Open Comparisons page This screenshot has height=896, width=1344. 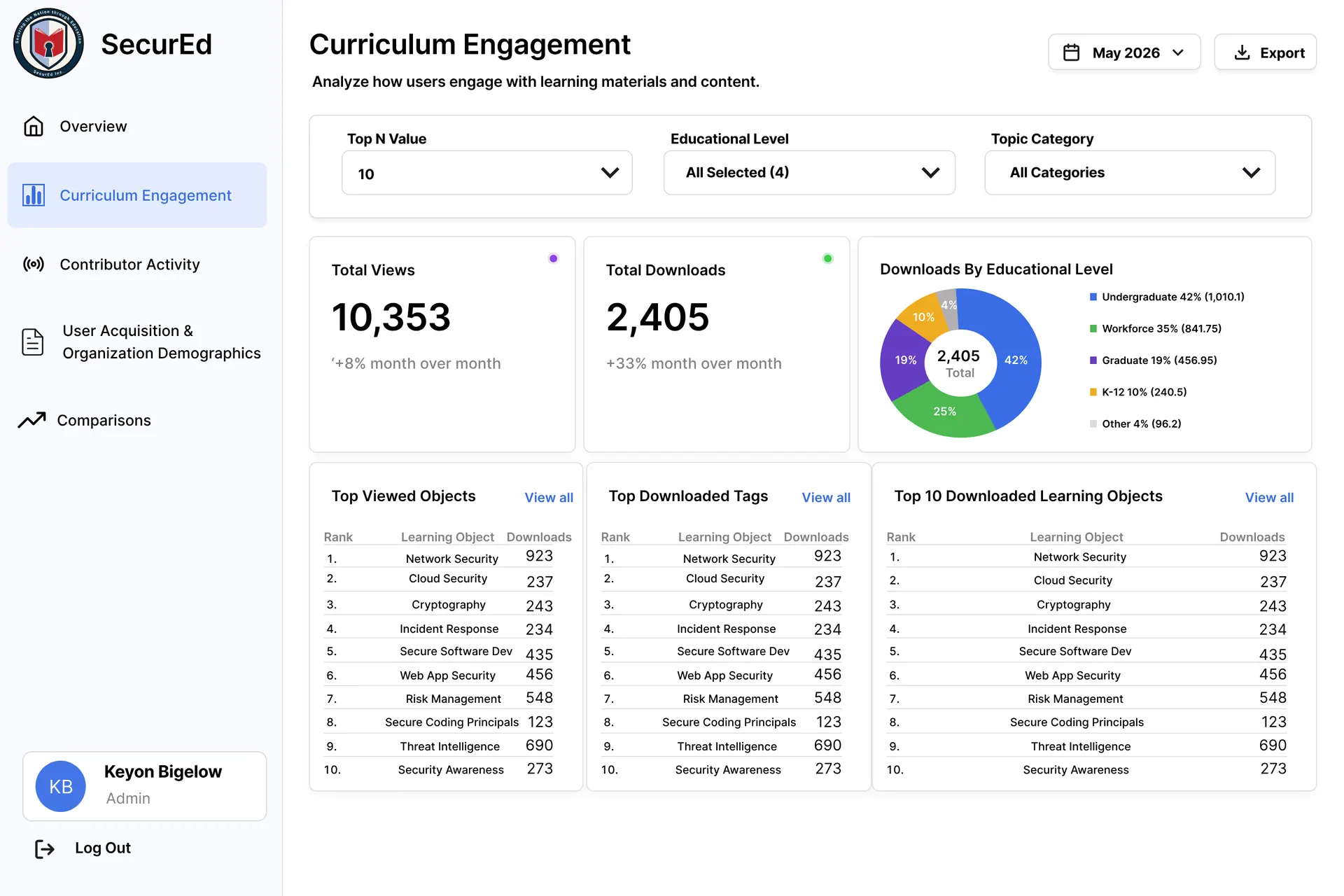click(104, 420)
